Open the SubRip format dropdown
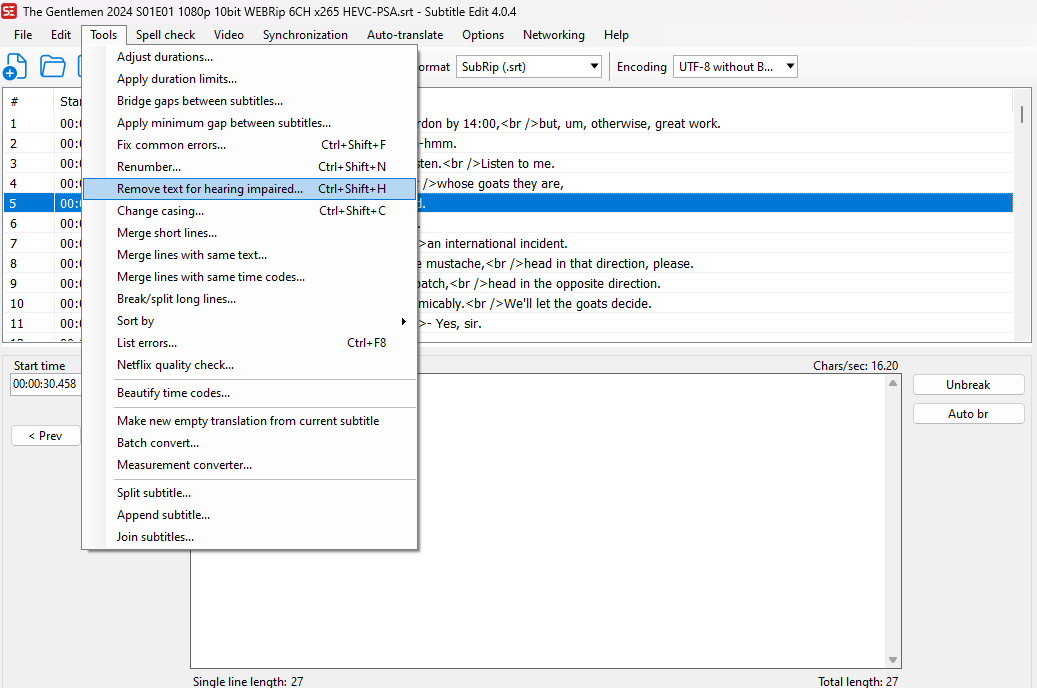 pyautogui.click(x=528, y=66)
